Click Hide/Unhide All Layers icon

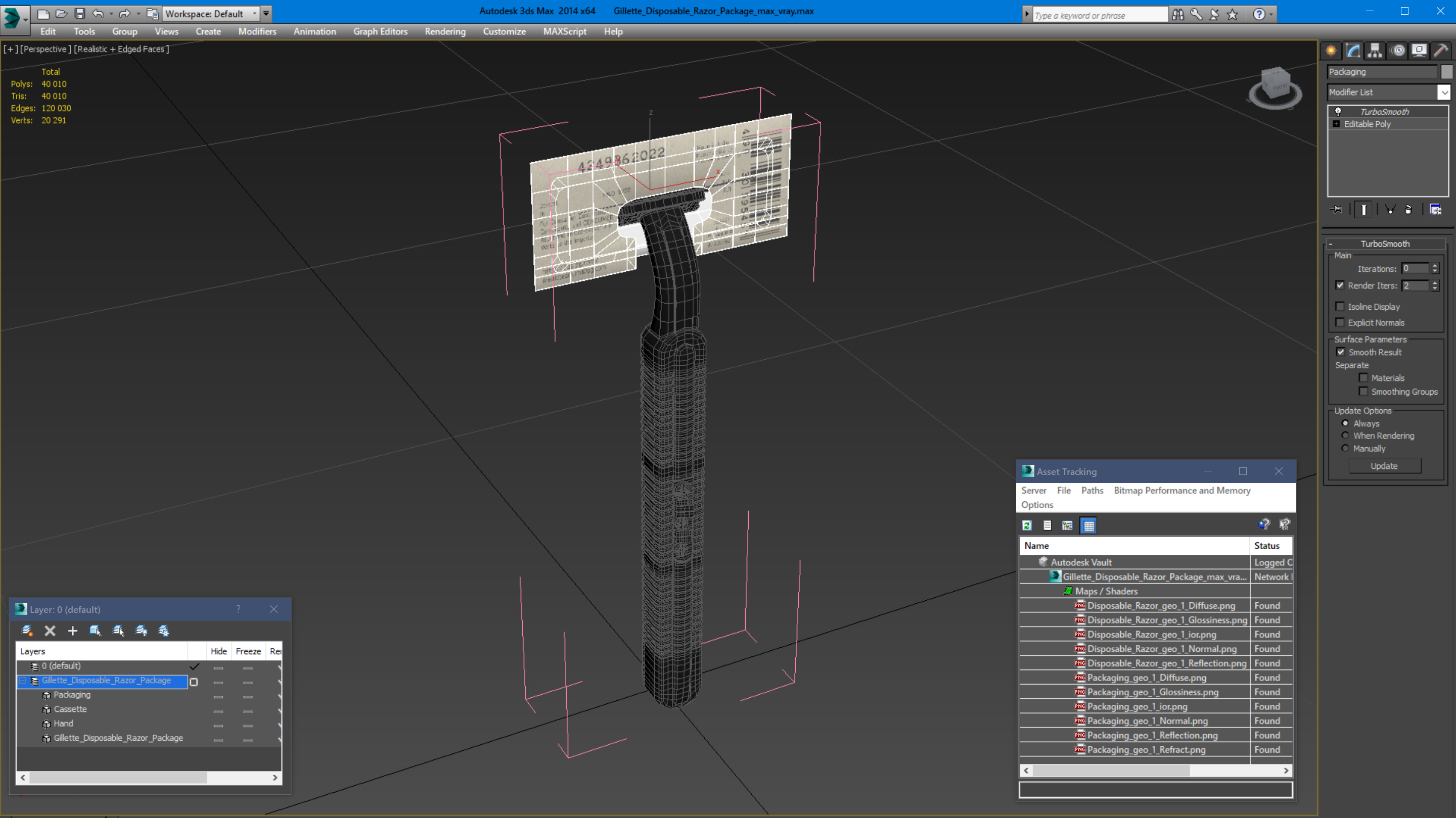click(x=142, y=631)
